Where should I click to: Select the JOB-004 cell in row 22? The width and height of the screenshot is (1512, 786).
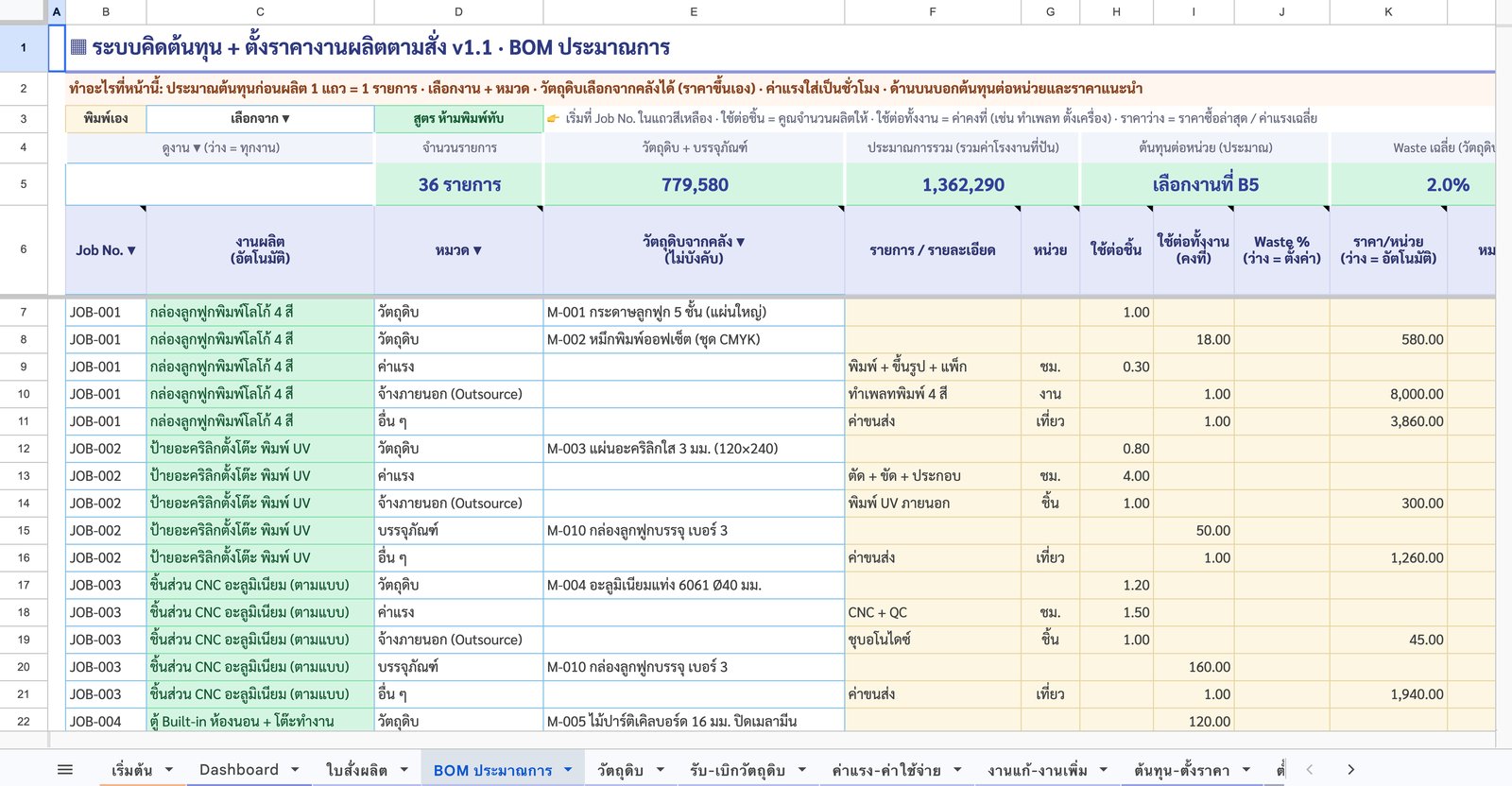106,721
